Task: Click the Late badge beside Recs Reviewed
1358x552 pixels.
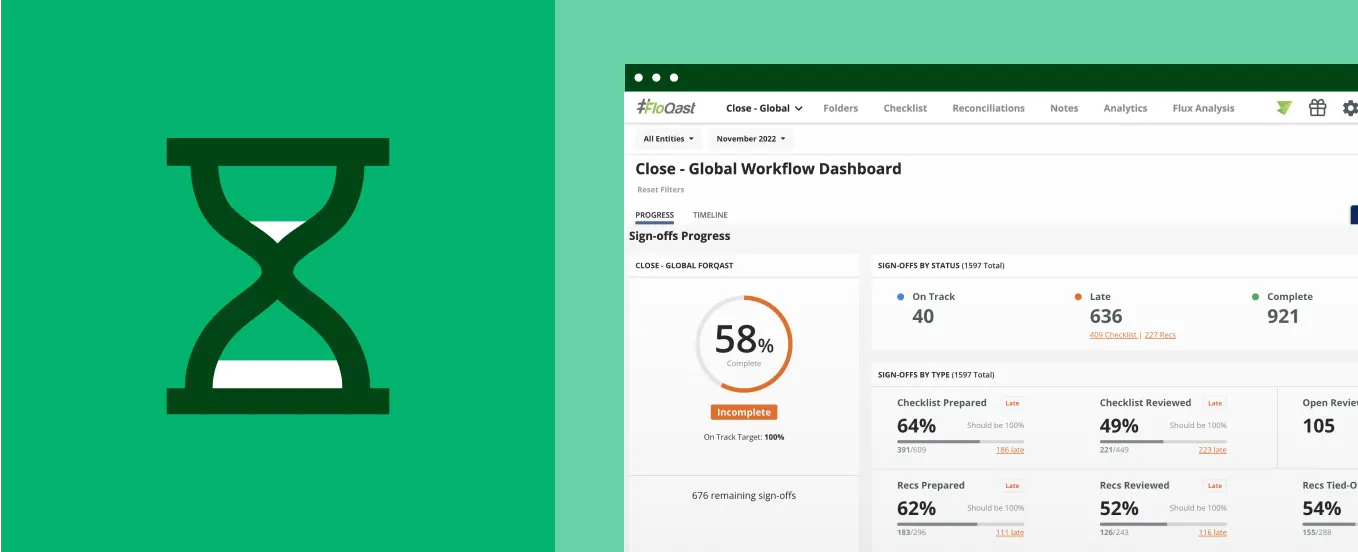Action: (1215, 486)
